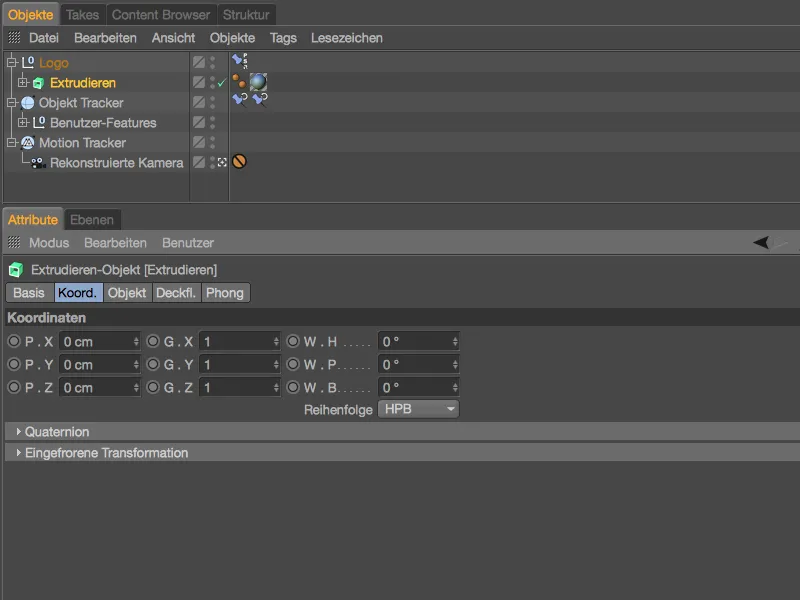This screenshot has height=600, width=800.
Task: Toggle the layer square for Motion Tracker
Action: 199,142
